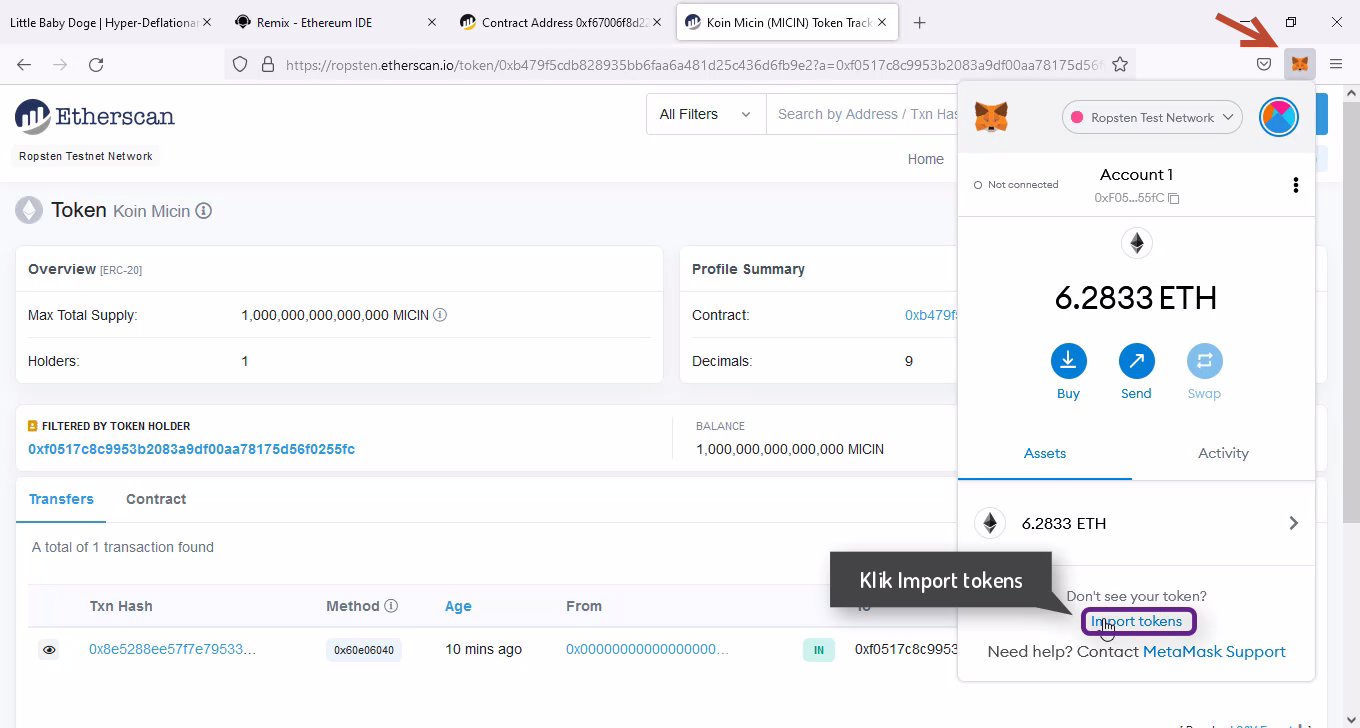This screenshot has width=1360, height=728.
Task: Open the MetaMask Support link
Action: pos(1214,652)
